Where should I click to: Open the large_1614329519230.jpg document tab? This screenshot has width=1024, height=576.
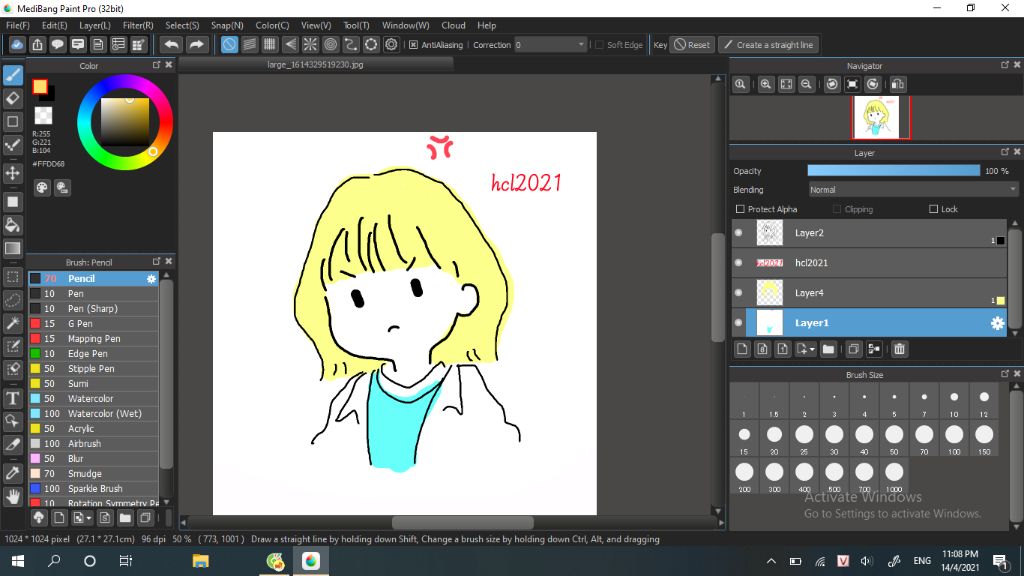(x=315, y=65)
